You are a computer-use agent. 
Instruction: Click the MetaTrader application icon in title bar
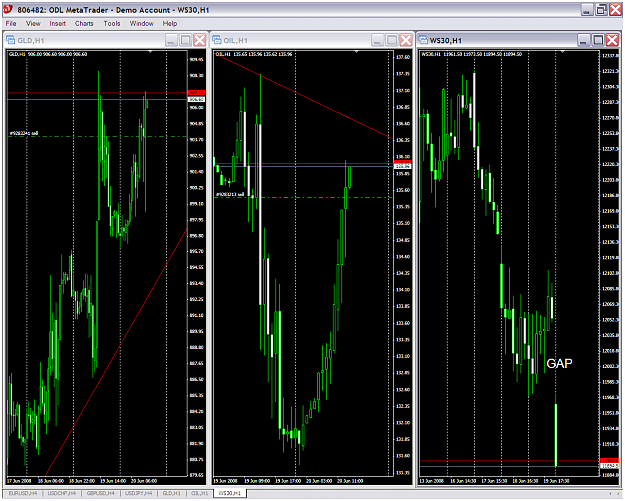coord(8,9)
